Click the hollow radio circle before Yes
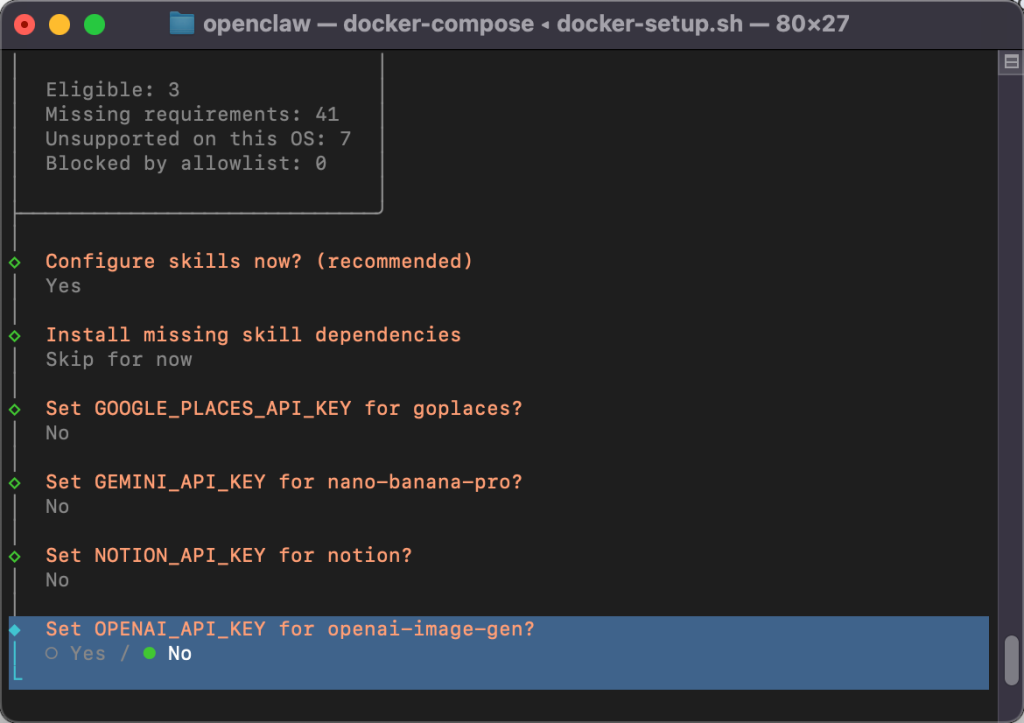Image resolution: width=1024 pixels, height=723 pixels. pos(55,653)
